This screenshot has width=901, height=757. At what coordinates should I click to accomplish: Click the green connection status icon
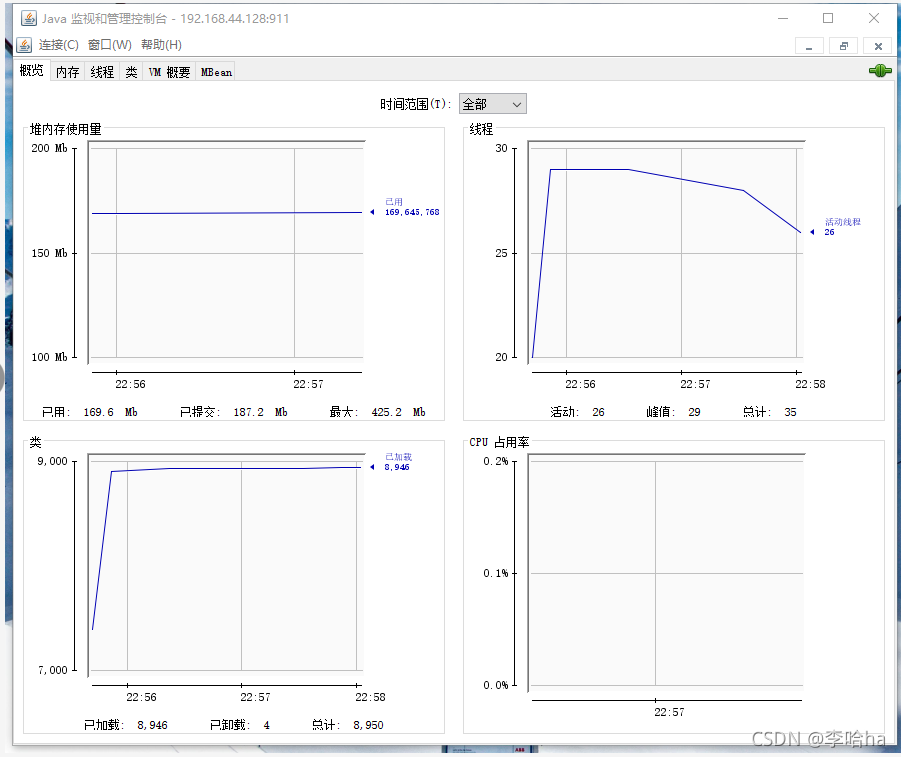tap(880, 71)
